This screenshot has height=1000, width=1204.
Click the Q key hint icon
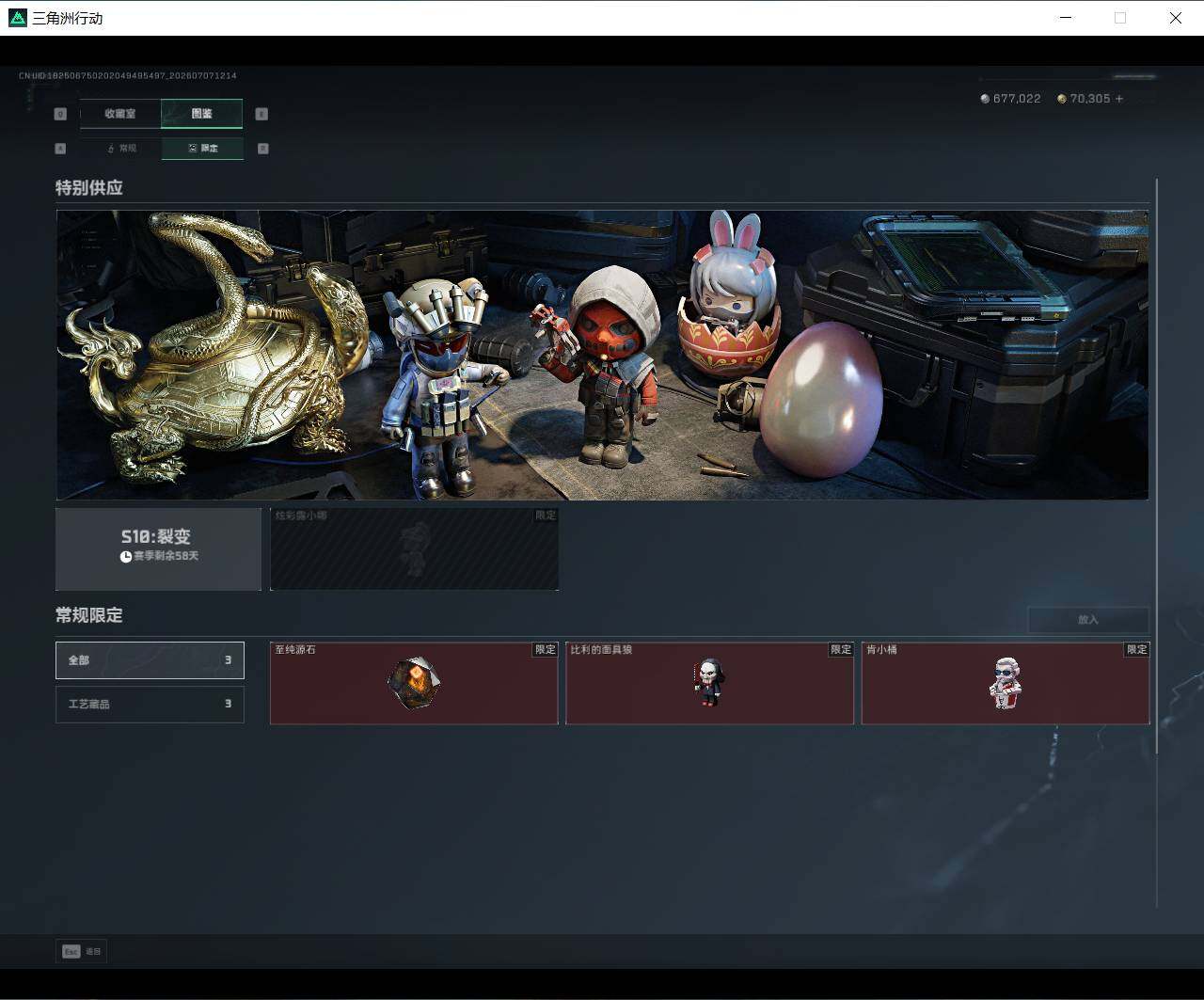[60, 114]
